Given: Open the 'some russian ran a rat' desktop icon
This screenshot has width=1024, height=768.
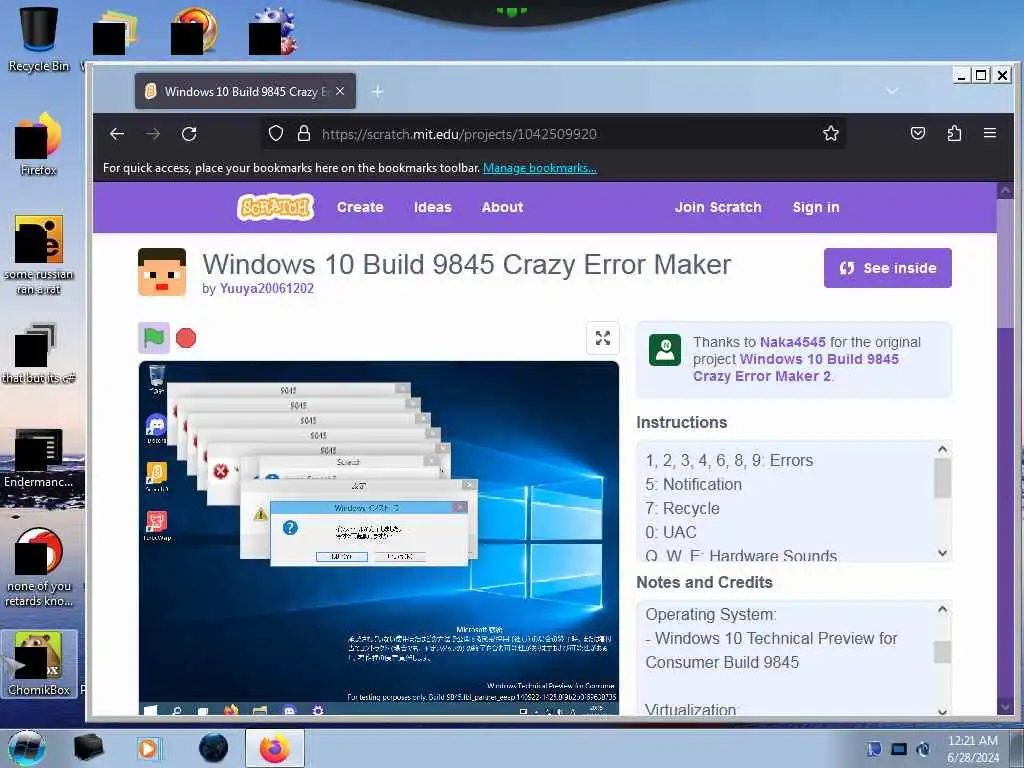Looking at the screenshot, I should point(39,255).
